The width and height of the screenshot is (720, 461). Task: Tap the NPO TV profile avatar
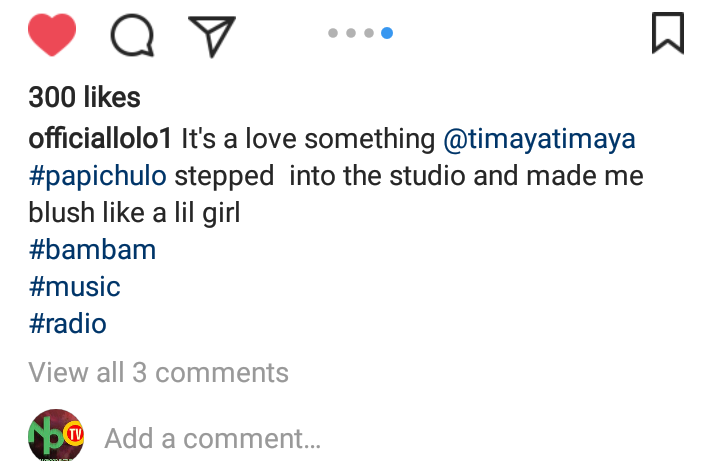(56, 436)
